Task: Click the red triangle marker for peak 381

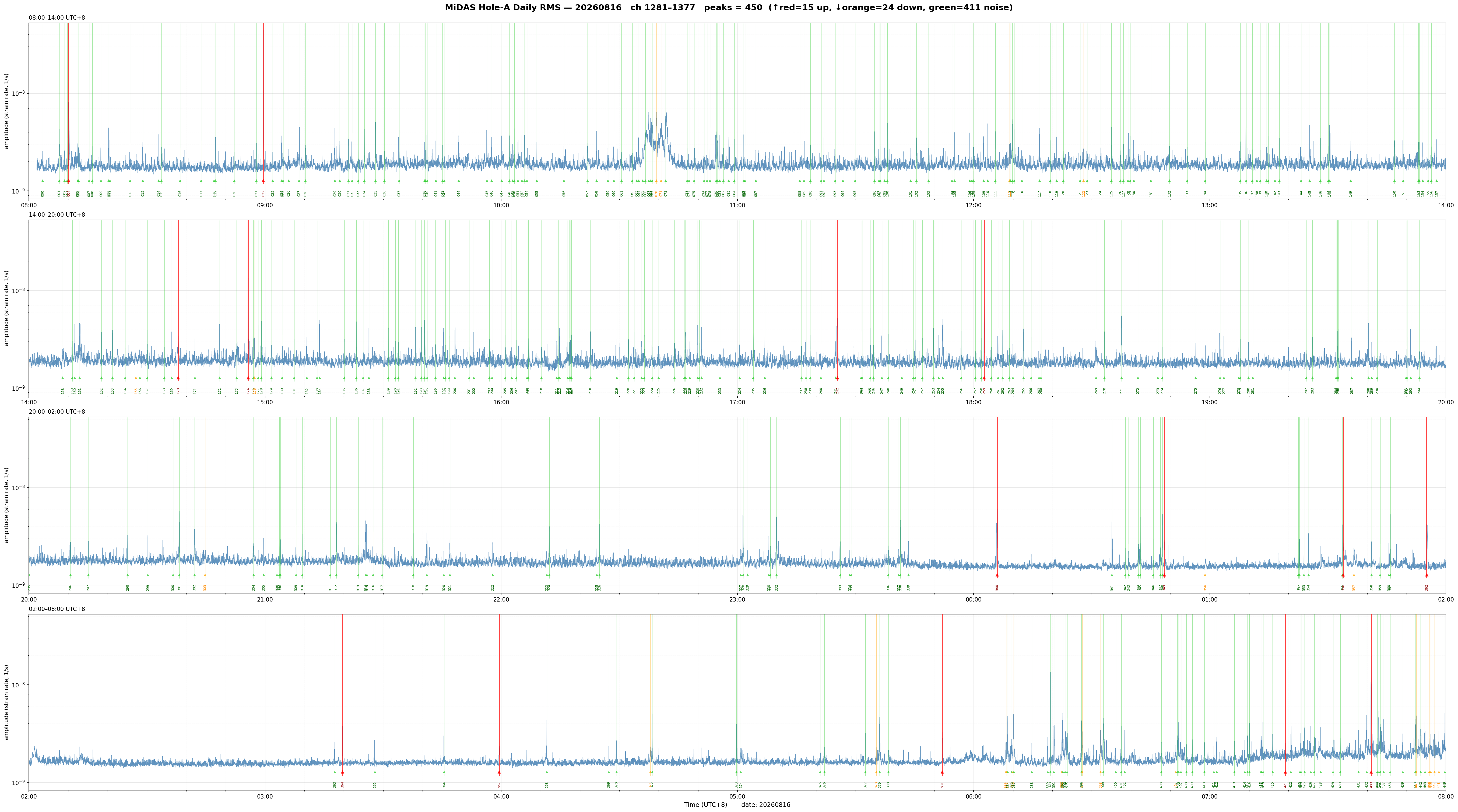Action: [x=942, y=772]
